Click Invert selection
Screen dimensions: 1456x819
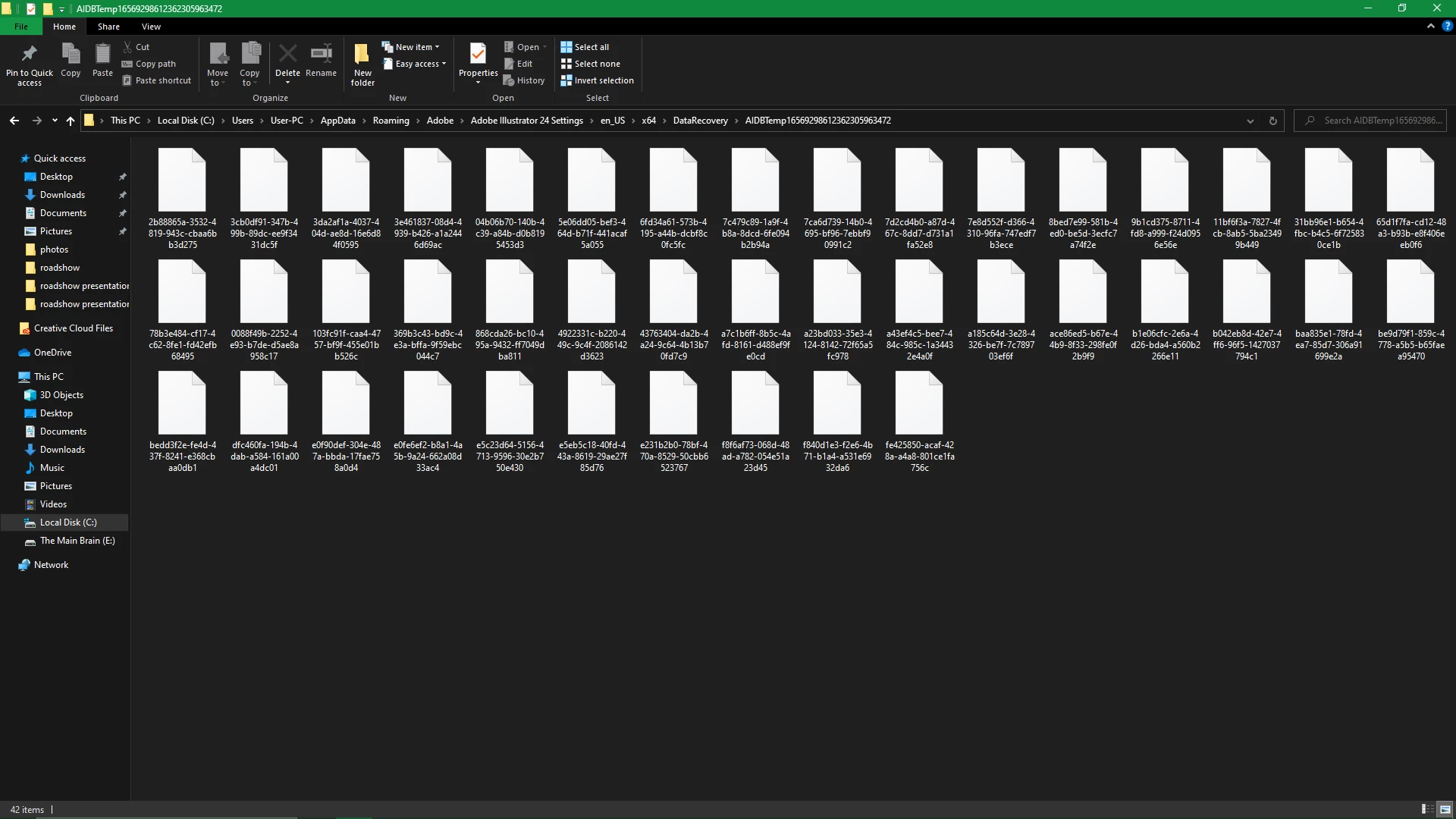[597, 80]
